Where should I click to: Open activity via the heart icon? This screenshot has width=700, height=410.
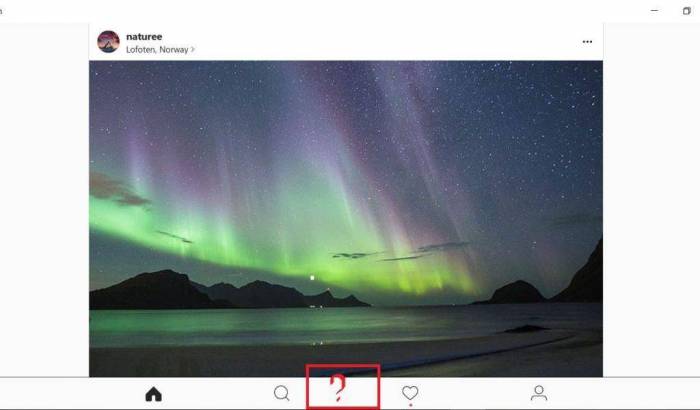(410, 393)
